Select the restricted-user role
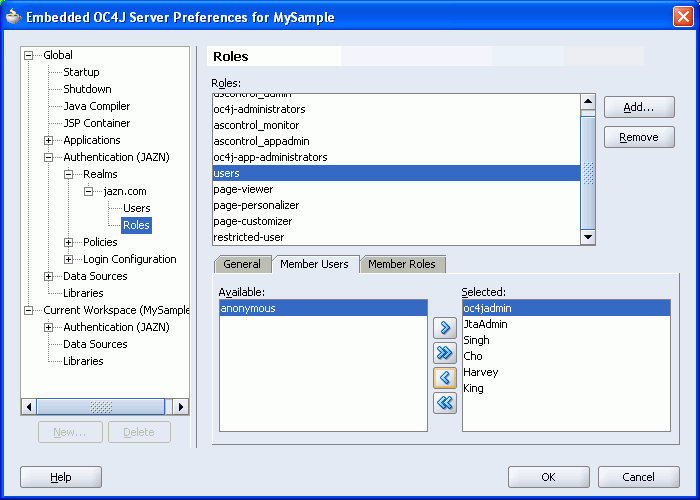The height and width of the screenshot is (500, 700). pos(396,238)
